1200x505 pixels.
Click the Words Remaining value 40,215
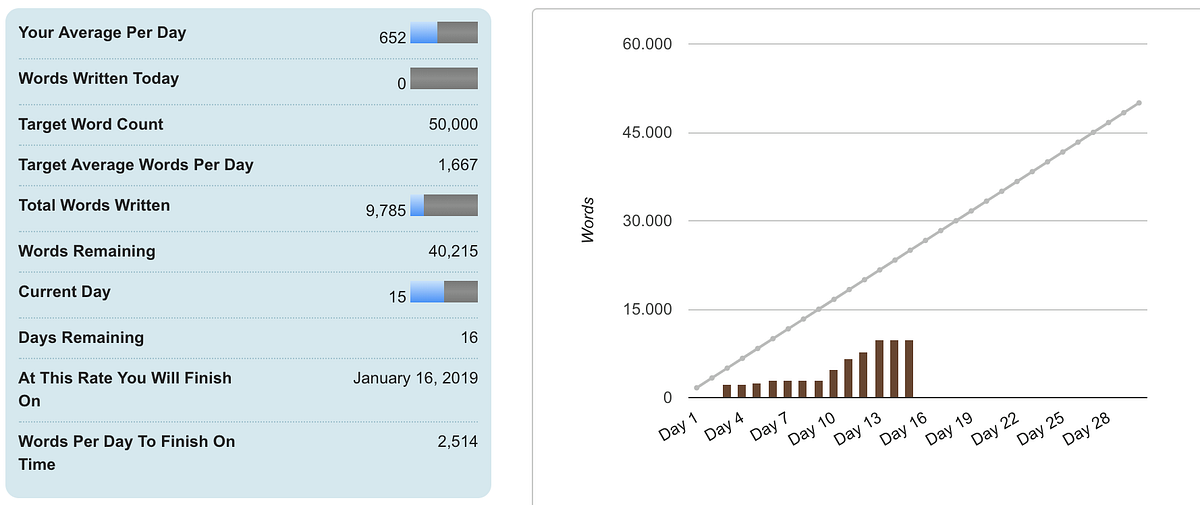click(453, 251)
